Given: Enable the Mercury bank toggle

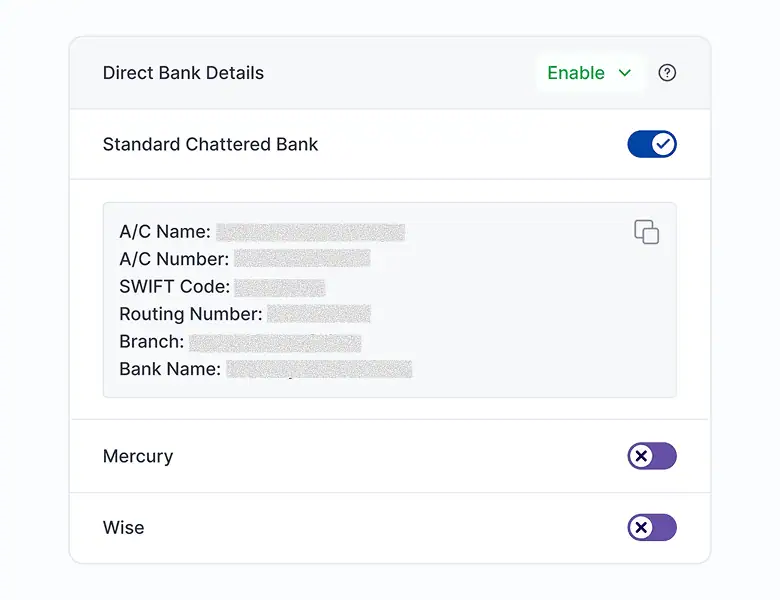Looking at the screenshot, I should tap(652, 456).
